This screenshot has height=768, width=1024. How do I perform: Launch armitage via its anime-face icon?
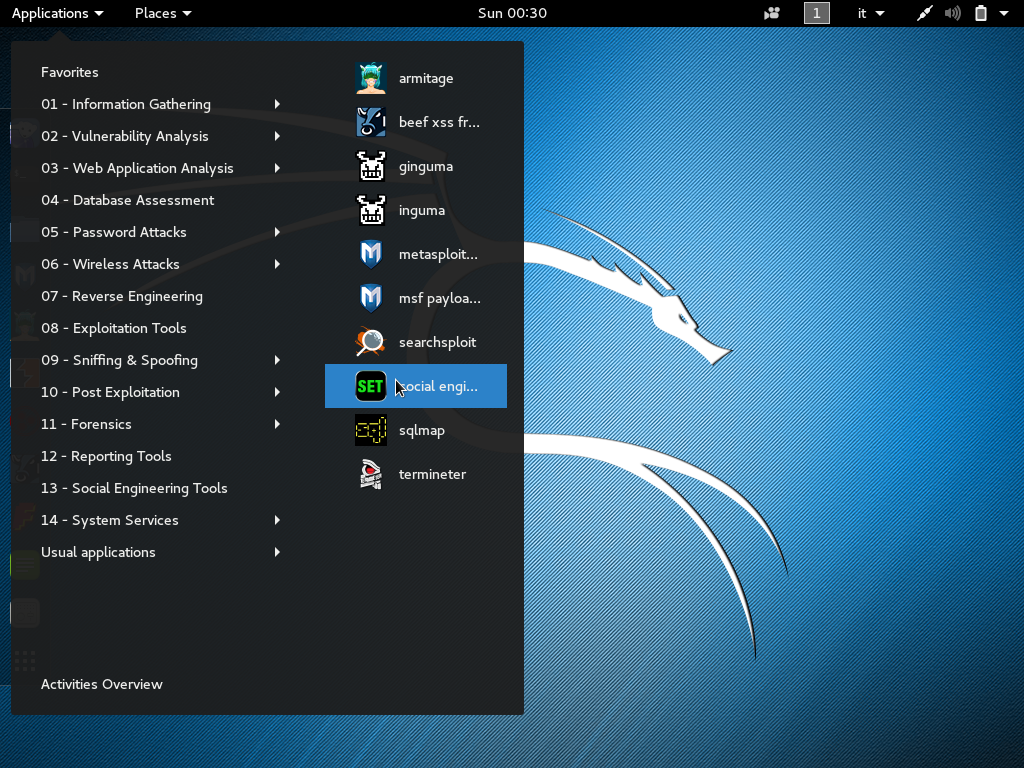coord(371,78)
